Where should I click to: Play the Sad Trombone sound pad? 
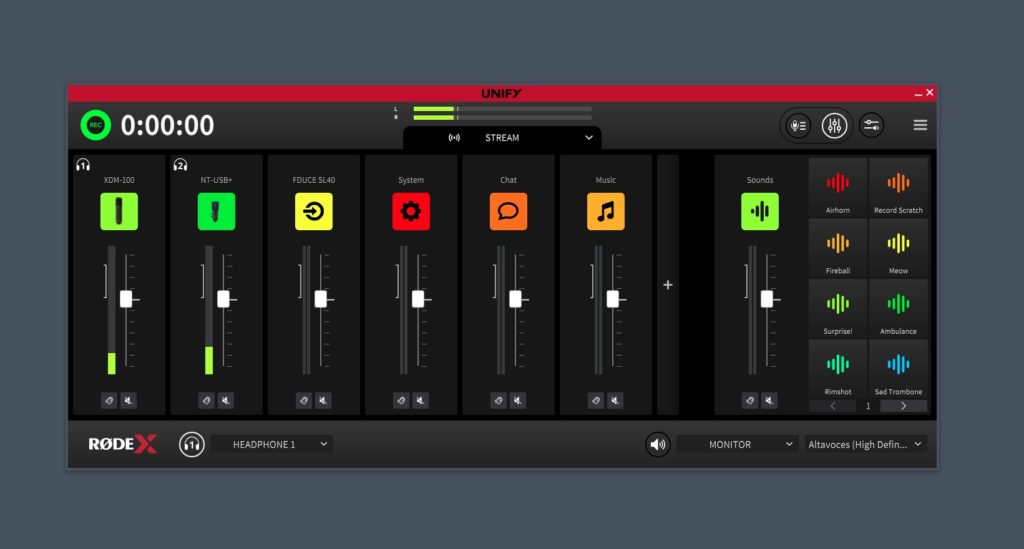(898, 369)
